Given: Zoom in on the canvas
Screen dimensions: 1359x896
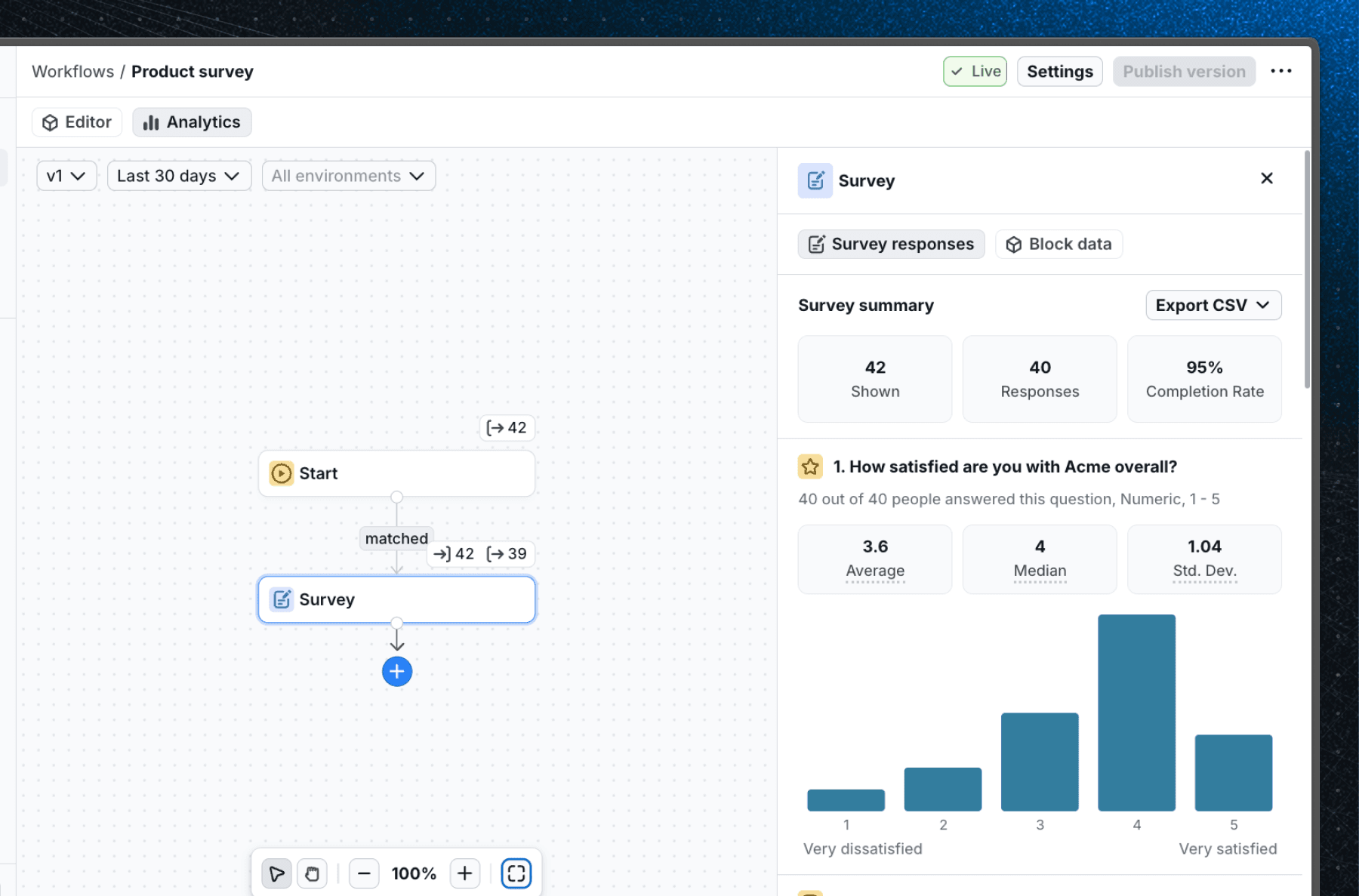Looking at the screenshot, I should click(465, 873).
